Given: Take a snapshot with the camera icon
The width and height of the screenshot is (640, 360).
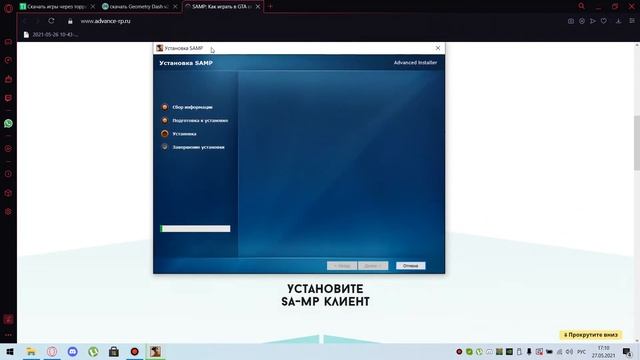Looking at the screenshot, I should 571,21.
